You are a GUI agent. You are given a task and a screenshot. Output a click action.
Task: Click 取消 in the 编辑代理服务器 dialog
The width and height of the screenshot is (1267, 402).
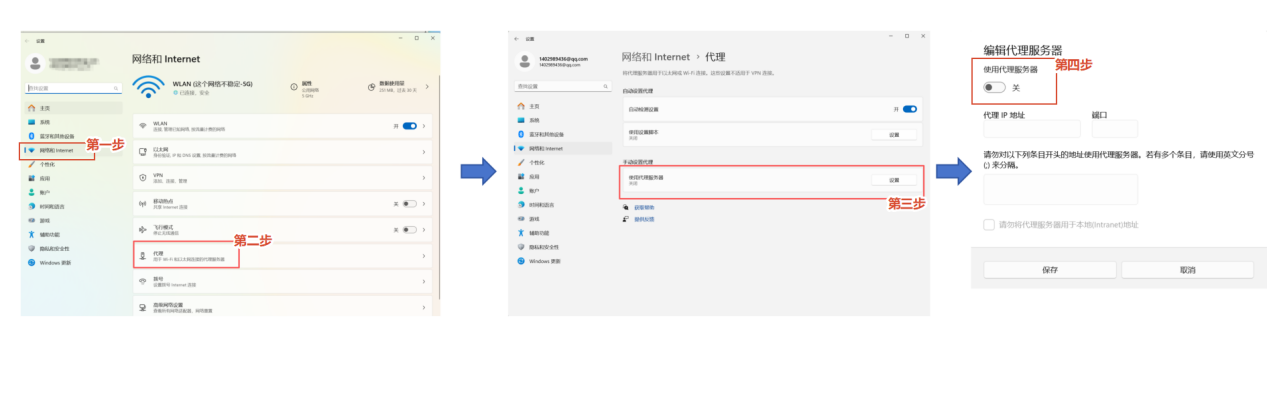(x=1187, y=270)
